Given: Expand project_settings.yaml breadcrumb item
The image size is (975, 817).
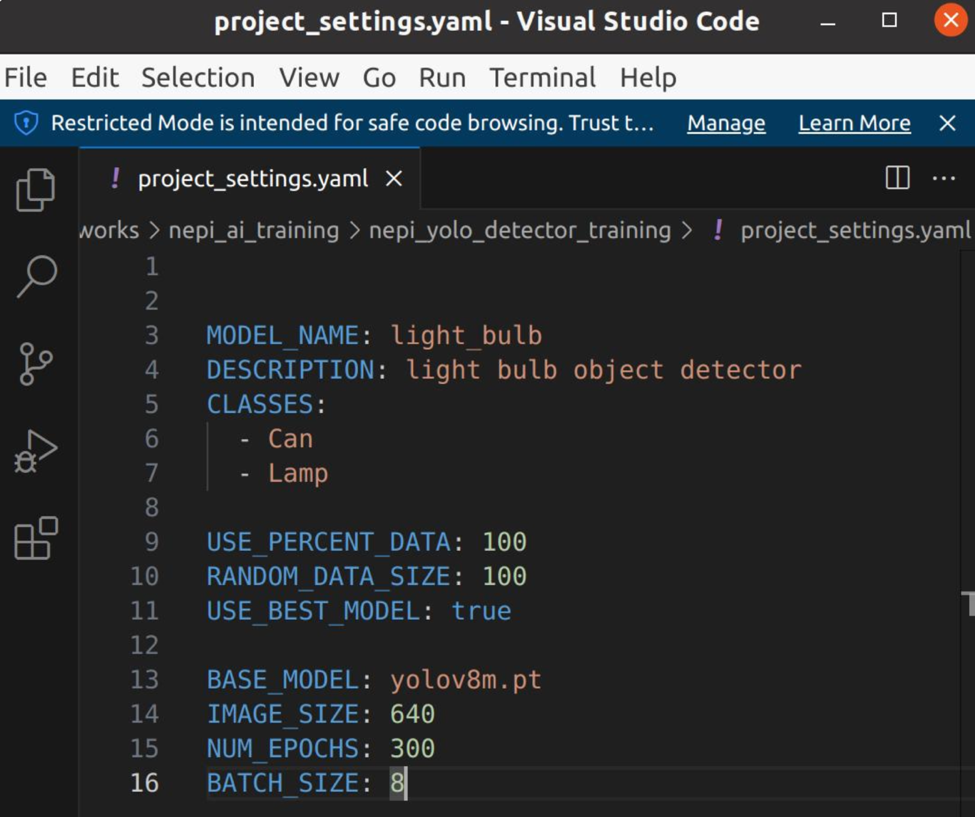Looking at the screenshot, I should coord(854,230).
